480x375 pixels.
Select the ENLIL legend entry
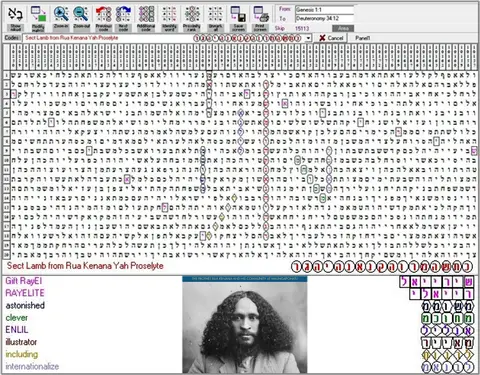(x=17, y=330)
